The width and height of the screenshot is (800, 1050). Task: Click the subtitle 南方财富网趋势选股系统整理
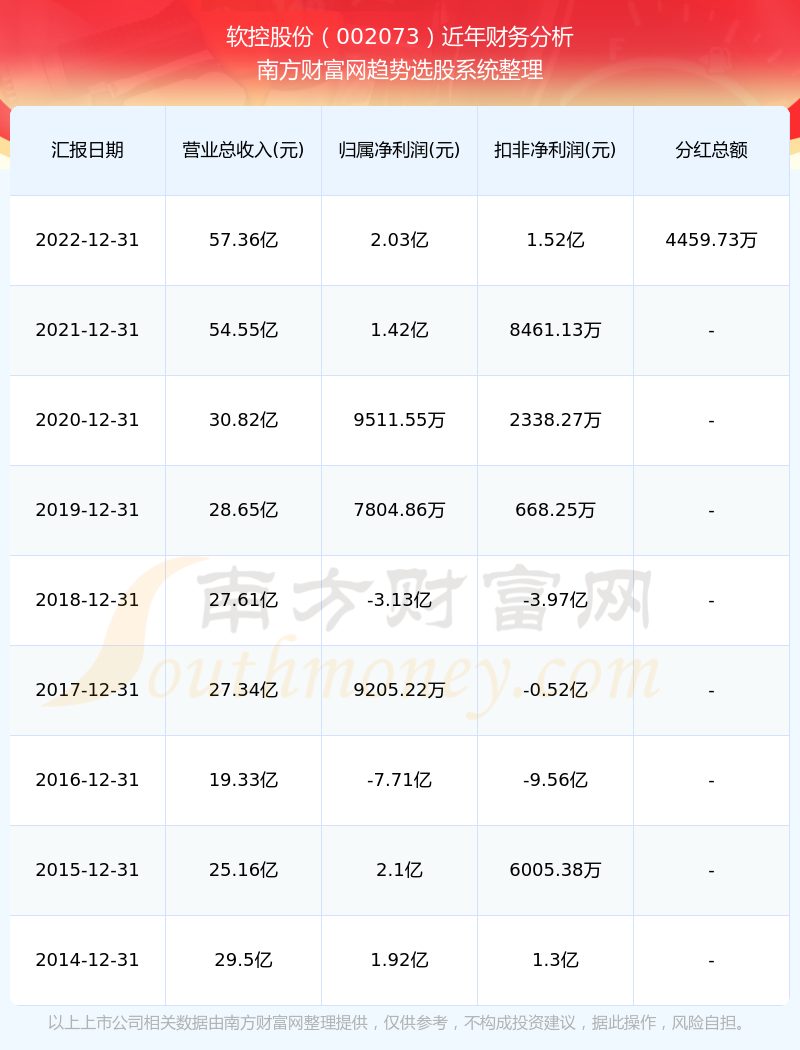tap(400, 70)
